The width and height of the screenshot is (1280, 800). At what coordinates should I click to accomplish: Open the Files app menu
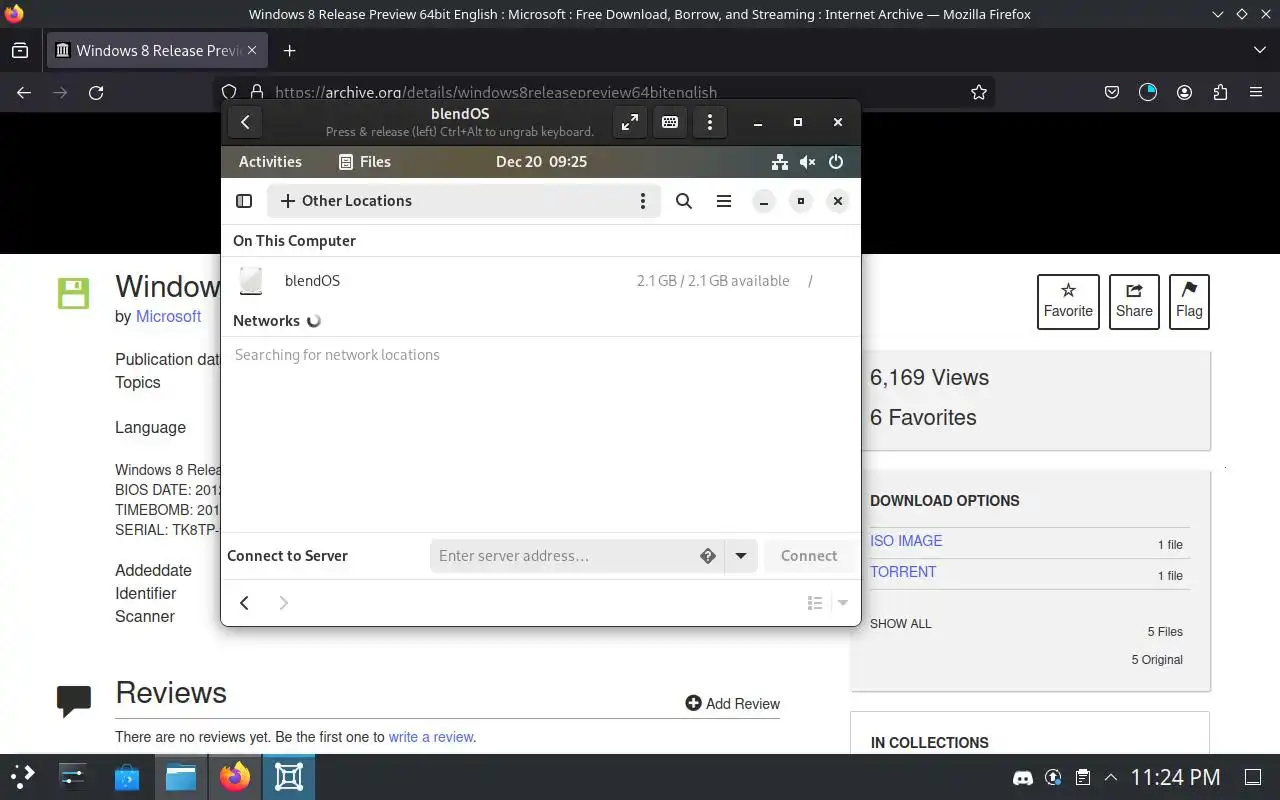pyautogui.click(x=365, y=162)
